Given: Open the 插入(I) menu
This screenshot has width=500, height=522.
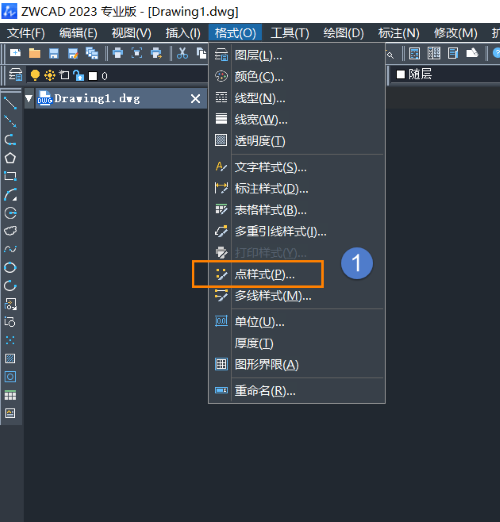Looking at the screenshot, I should [183, 33].
